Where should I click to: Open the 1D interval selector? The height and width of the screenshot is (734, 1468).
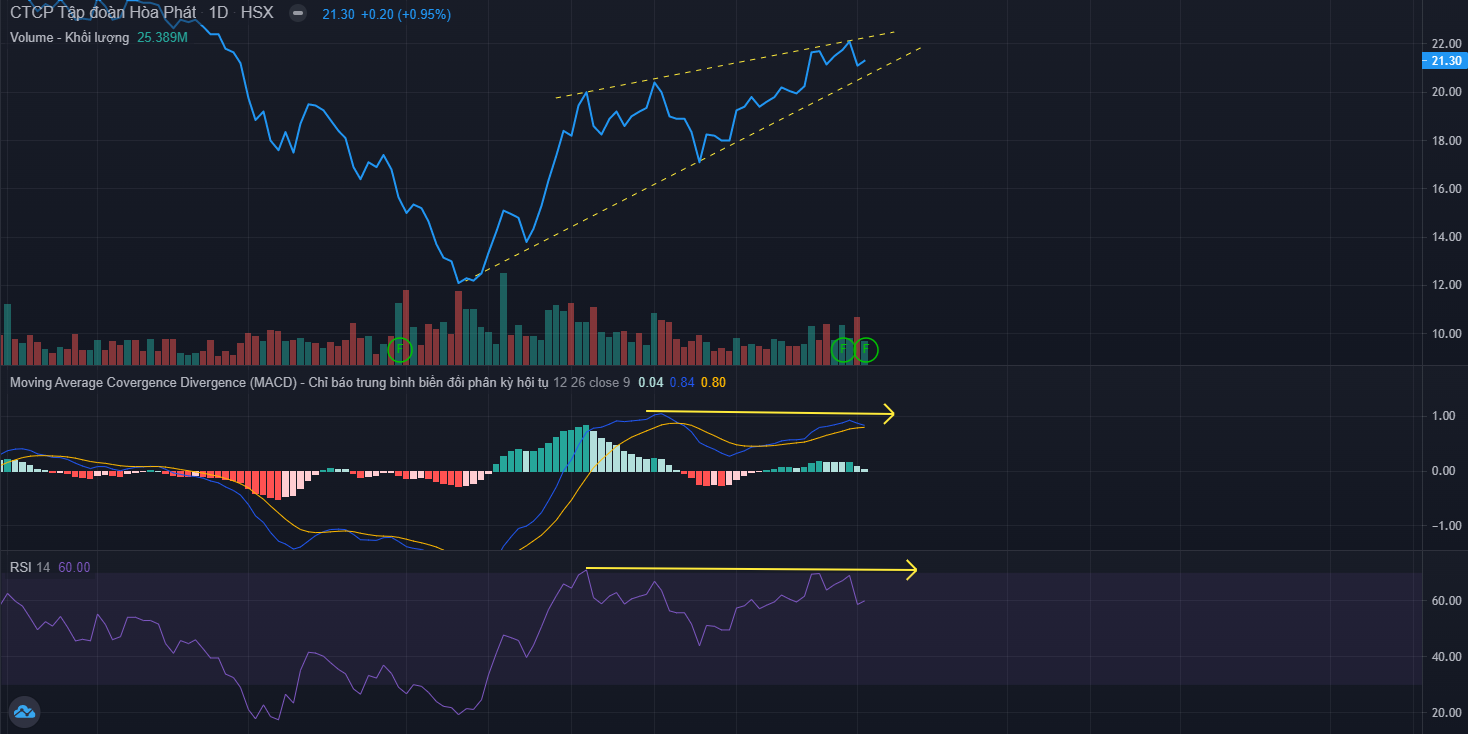tap(218, 14)
